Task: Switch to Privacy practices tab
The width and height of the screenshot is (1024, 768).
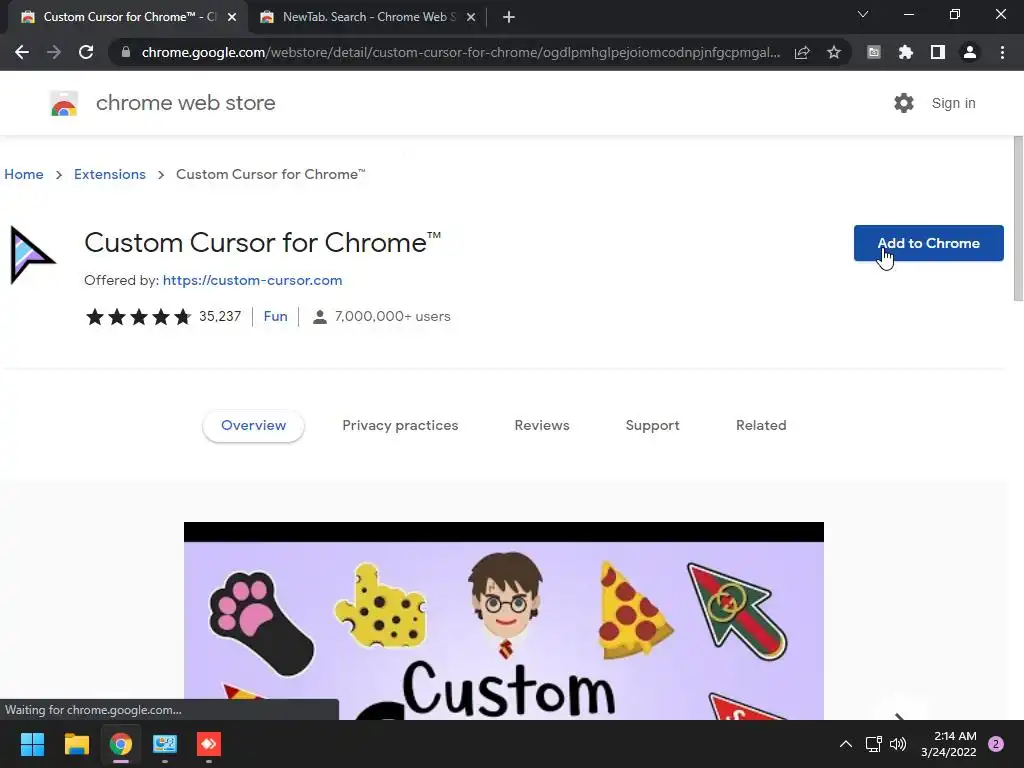Action: (x=400, y=426)
